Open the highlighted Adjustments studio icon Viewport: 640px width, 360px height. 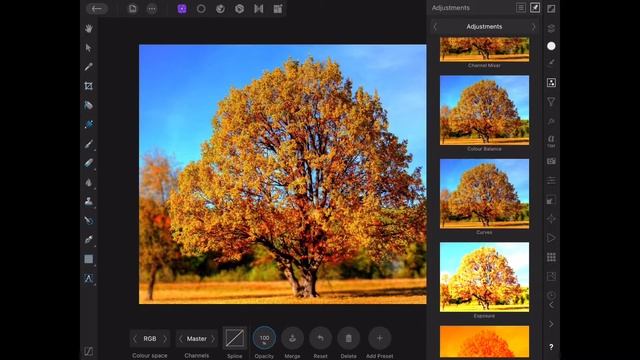click(551, 83)
